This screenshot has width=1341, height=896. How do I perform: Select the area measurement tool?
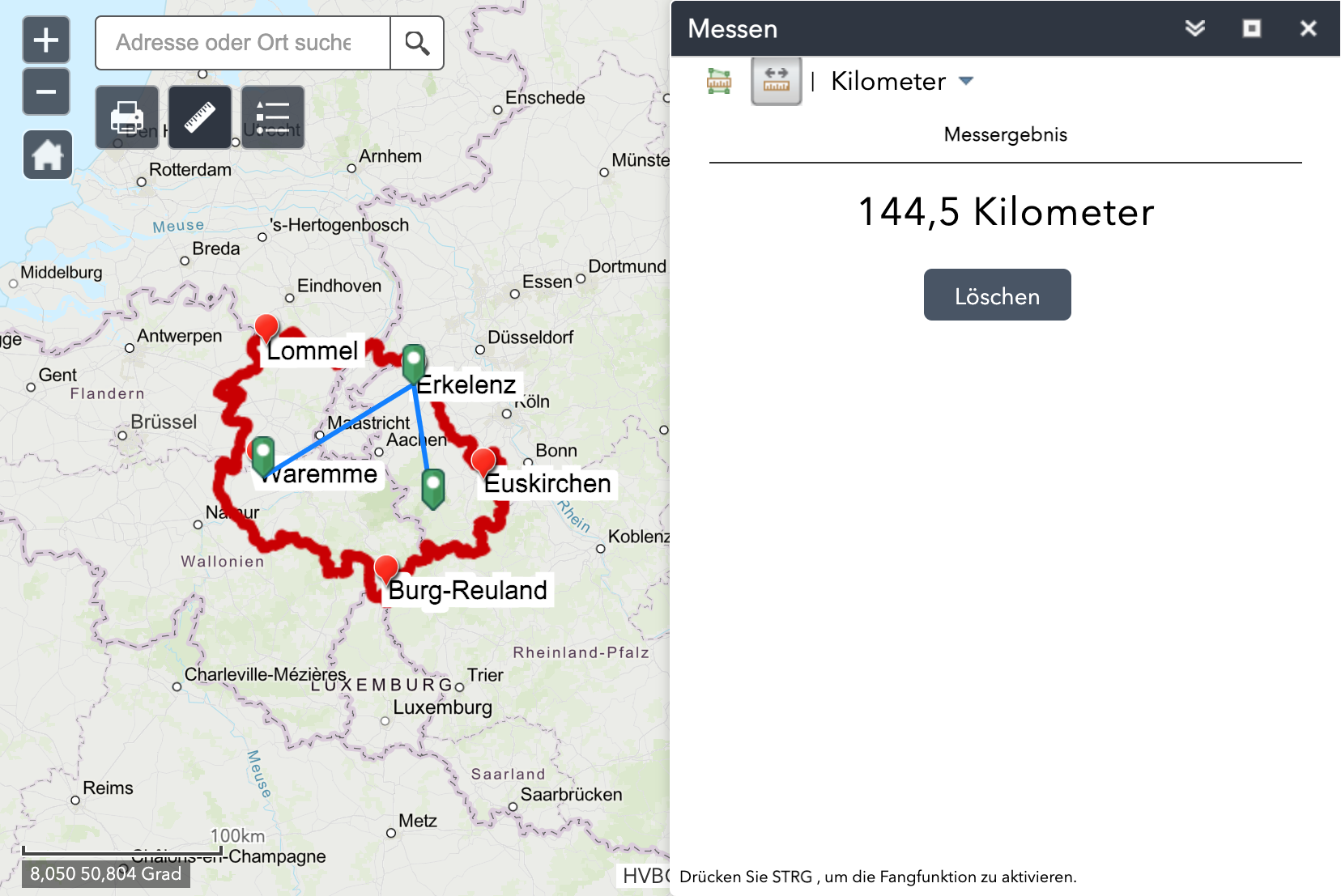click(719, 81)
